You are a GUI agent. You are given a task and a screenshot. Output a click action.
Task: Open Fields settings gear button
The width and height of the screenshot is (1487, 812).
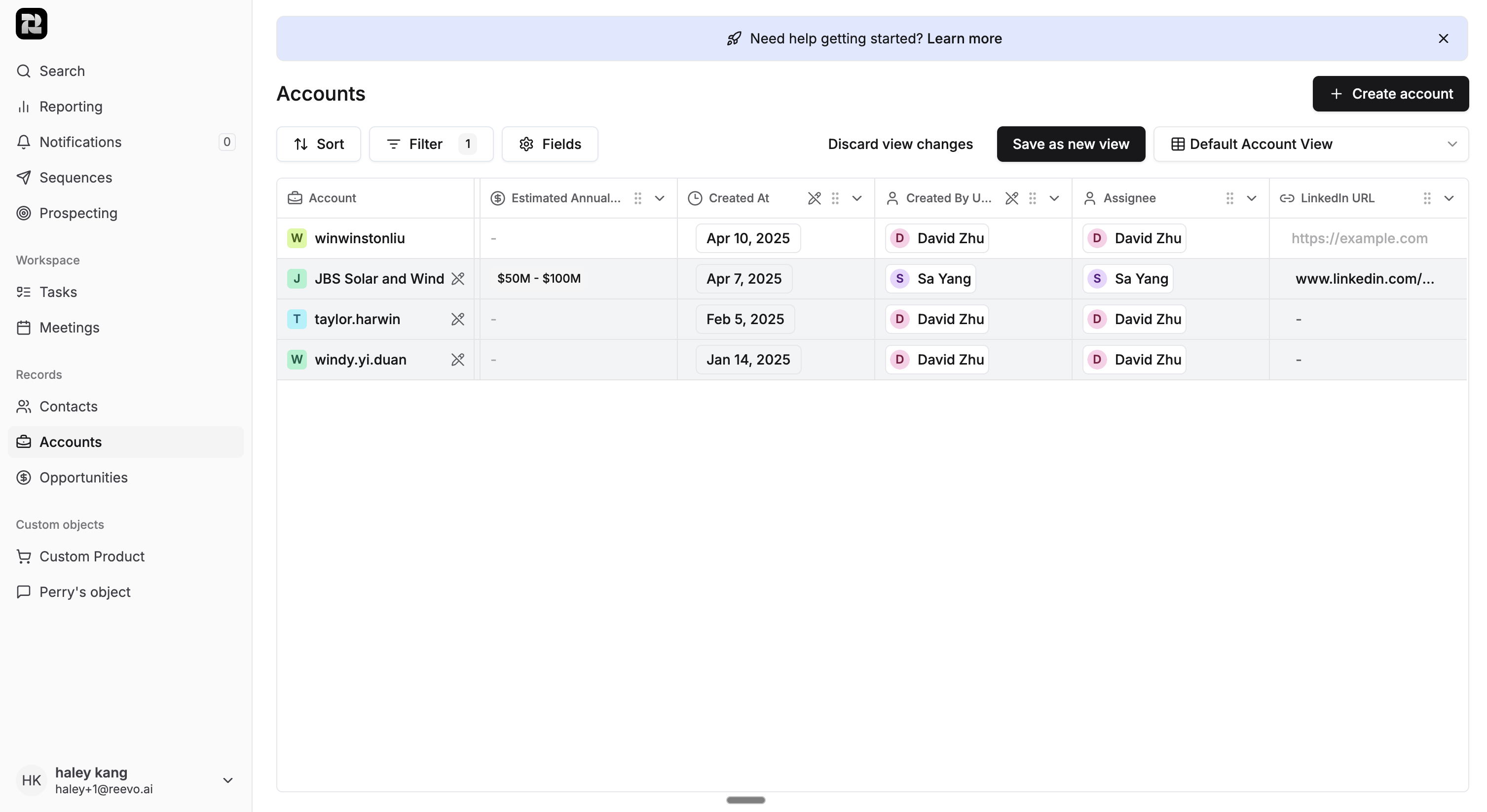[x=550, y=144]
